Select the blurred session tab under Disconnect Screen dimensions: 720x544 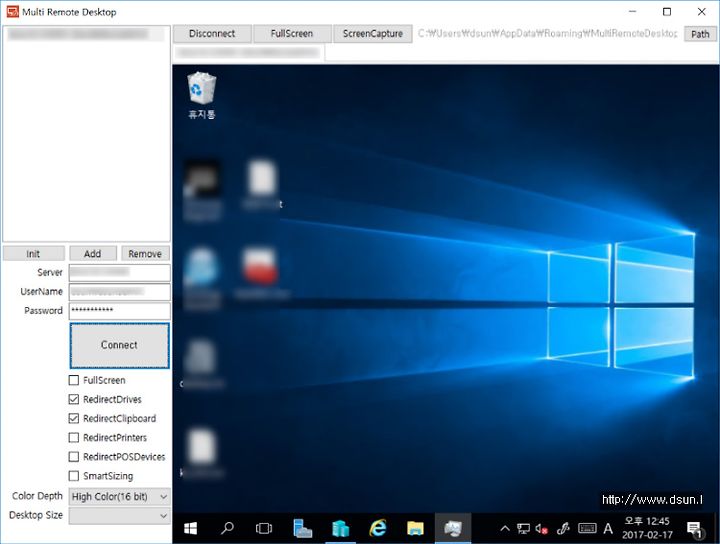(248, 53)
